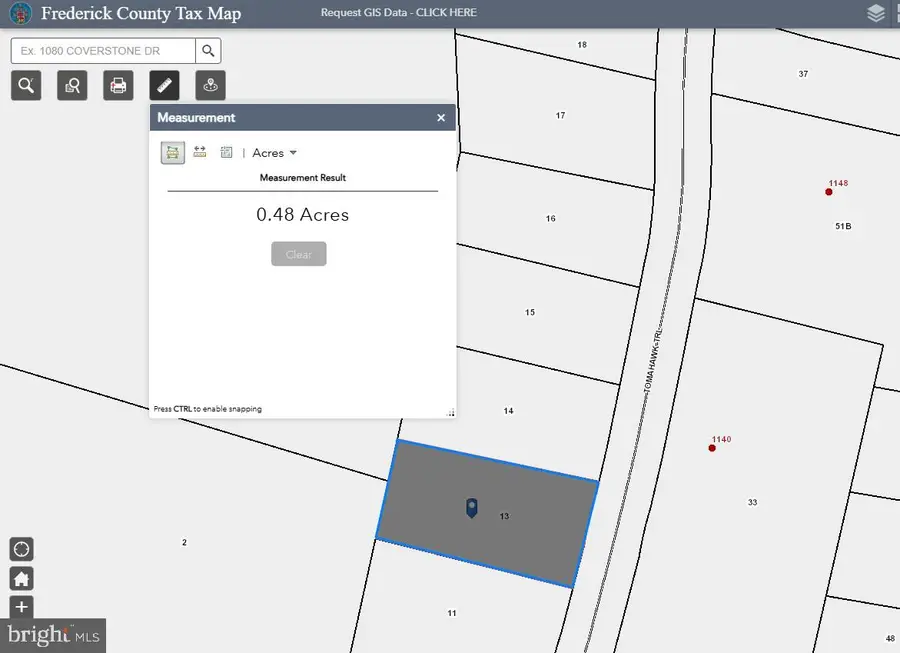Activate the point location measurement mode
900x653 pixels.
tap(226, 152)
